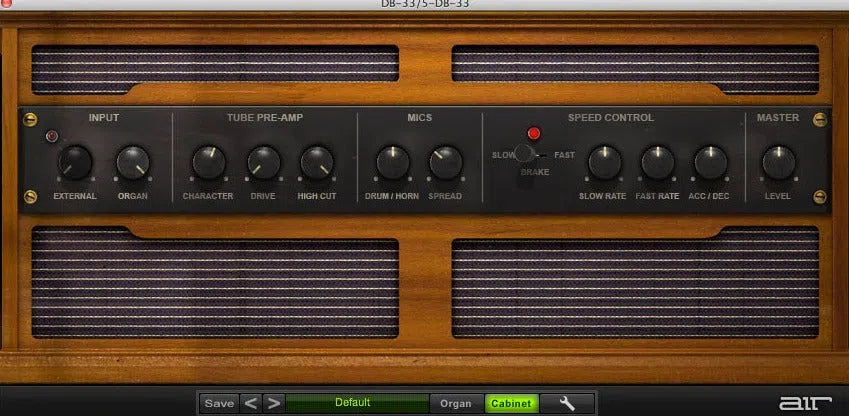
Task: Click the Drum / Horn mics knob
Action: [x=392, y=162]
